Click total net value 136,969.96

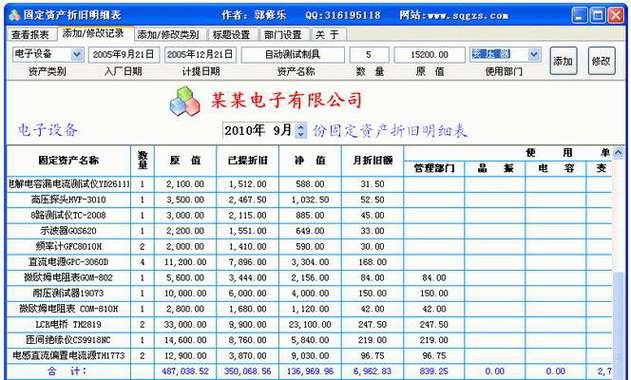(x=310, y=371)
